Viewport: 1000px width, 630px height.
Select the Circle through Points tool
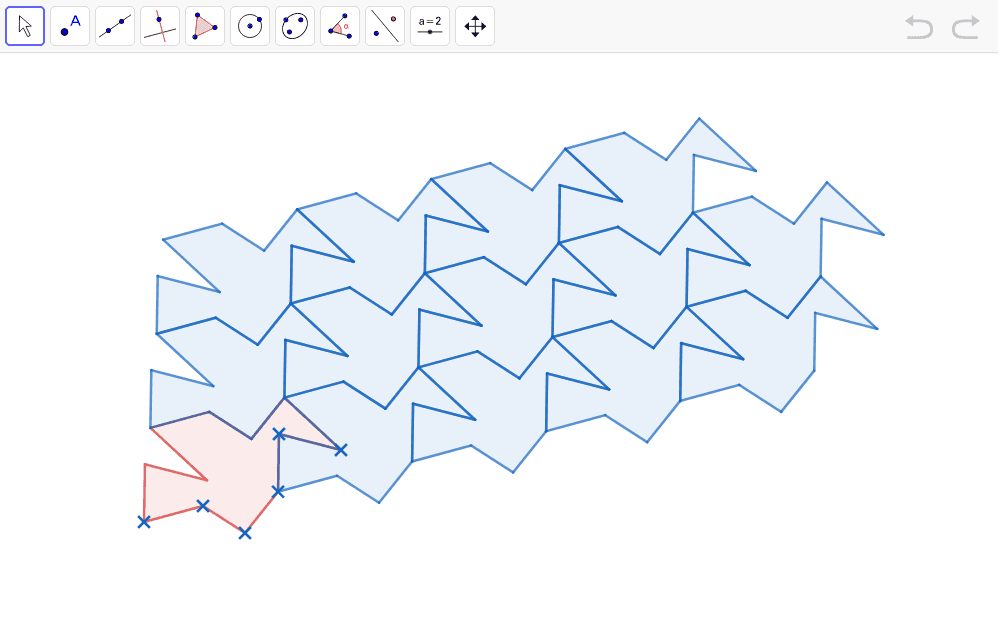point(295,25)
